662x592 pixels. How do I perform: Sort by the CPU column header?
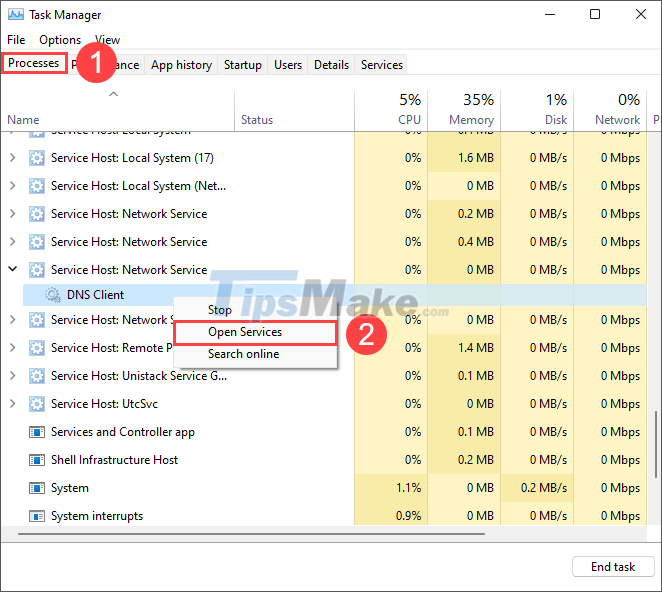391,110
